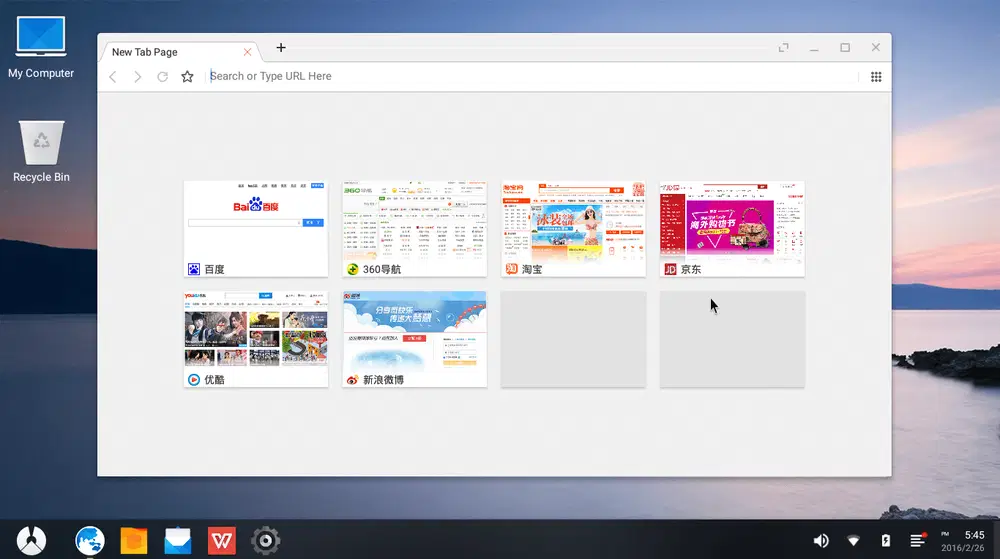The image size is (1000, 559).
Task: Open the Sina Weibo (新浪微博) thumbnail
Action: pos(415,339)
